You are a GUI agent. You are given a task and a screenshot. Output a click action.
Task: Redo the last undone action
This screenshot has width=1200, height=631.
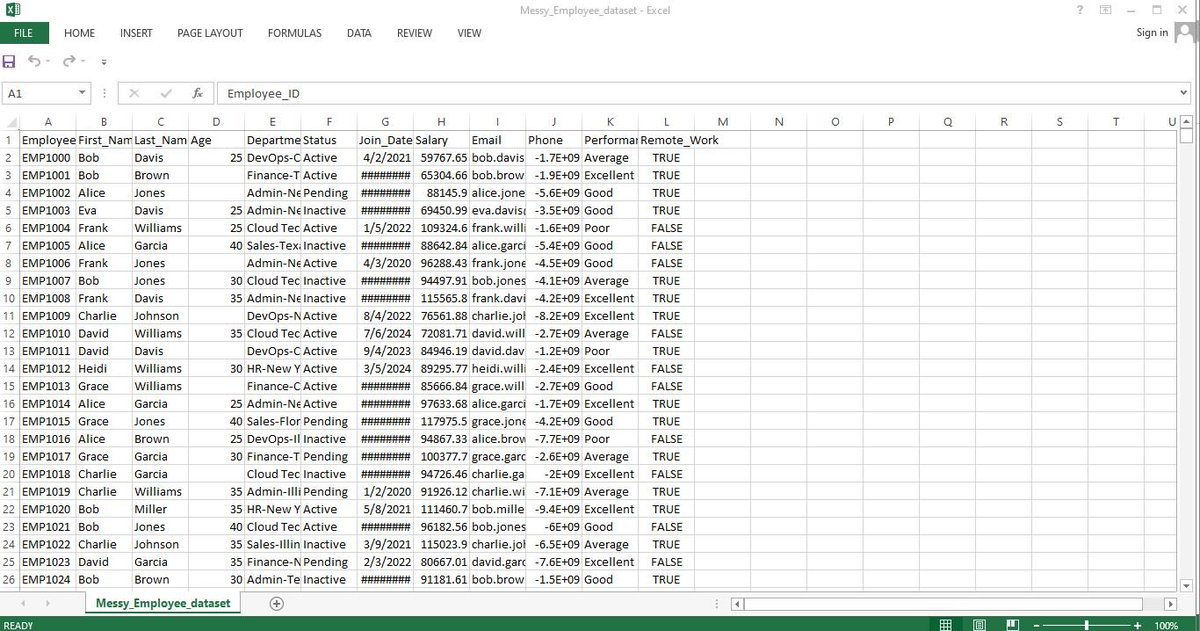pyautogui.click(x=69, y=62)
